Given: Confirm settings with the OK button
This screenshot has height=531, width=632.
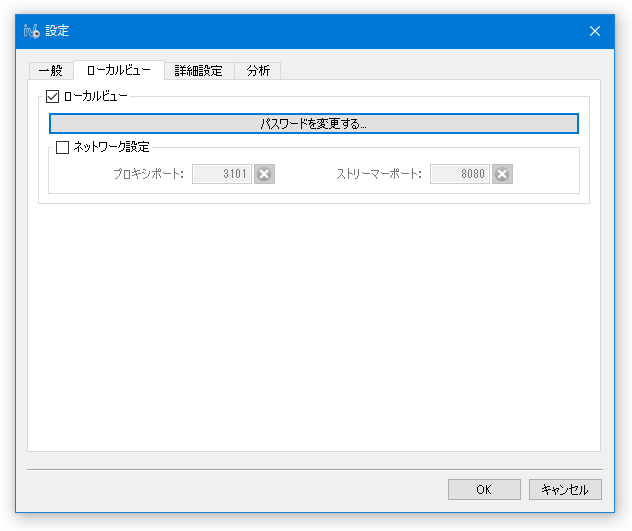Looking at the screenshot, I should tap(484, 489).
